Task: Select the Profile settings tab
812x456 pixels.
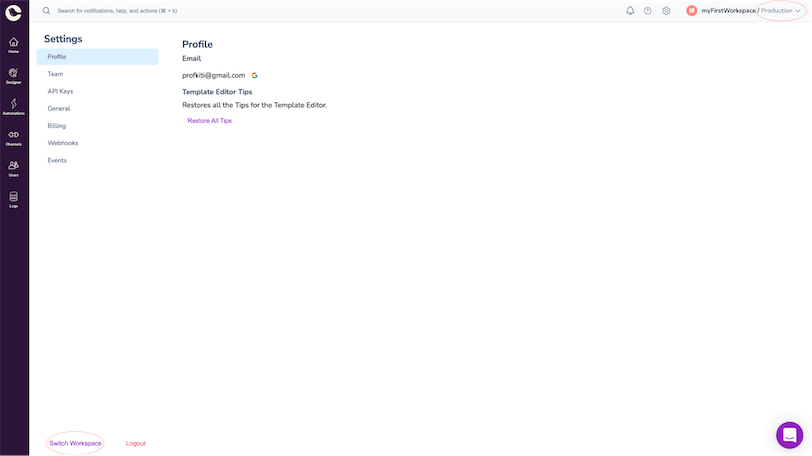Action: (x=97, y=56)
